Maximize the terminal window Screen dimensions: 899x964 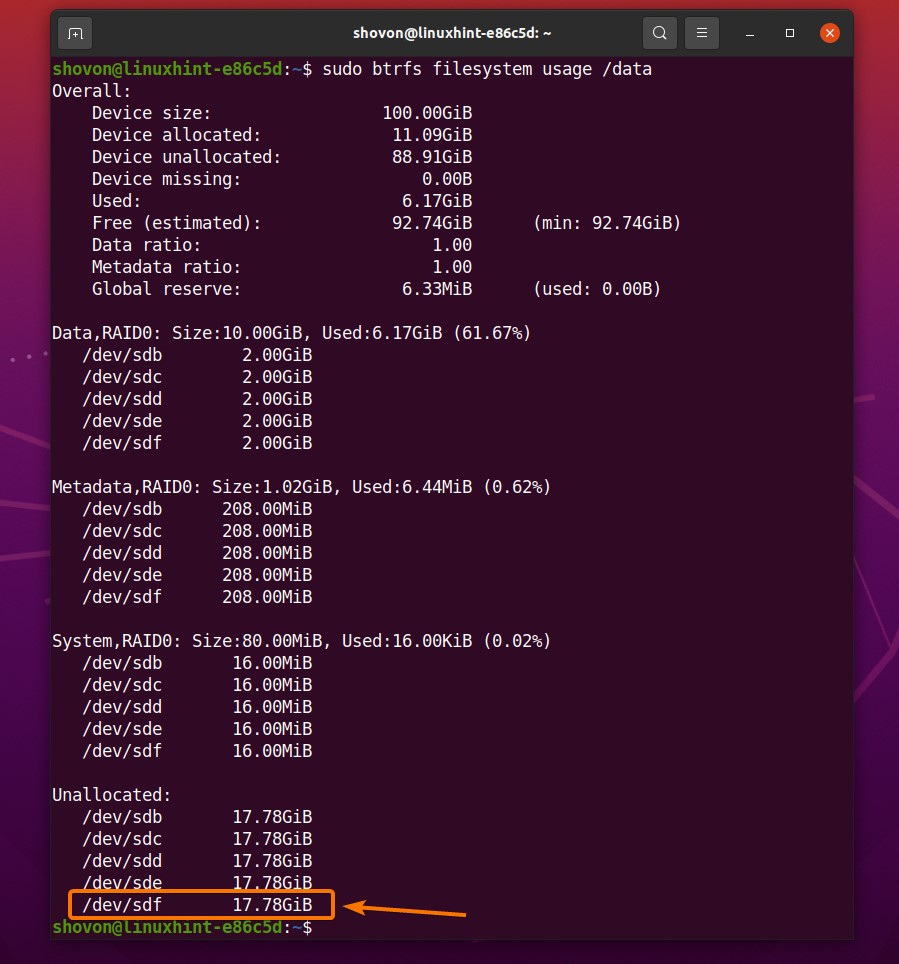789,33
